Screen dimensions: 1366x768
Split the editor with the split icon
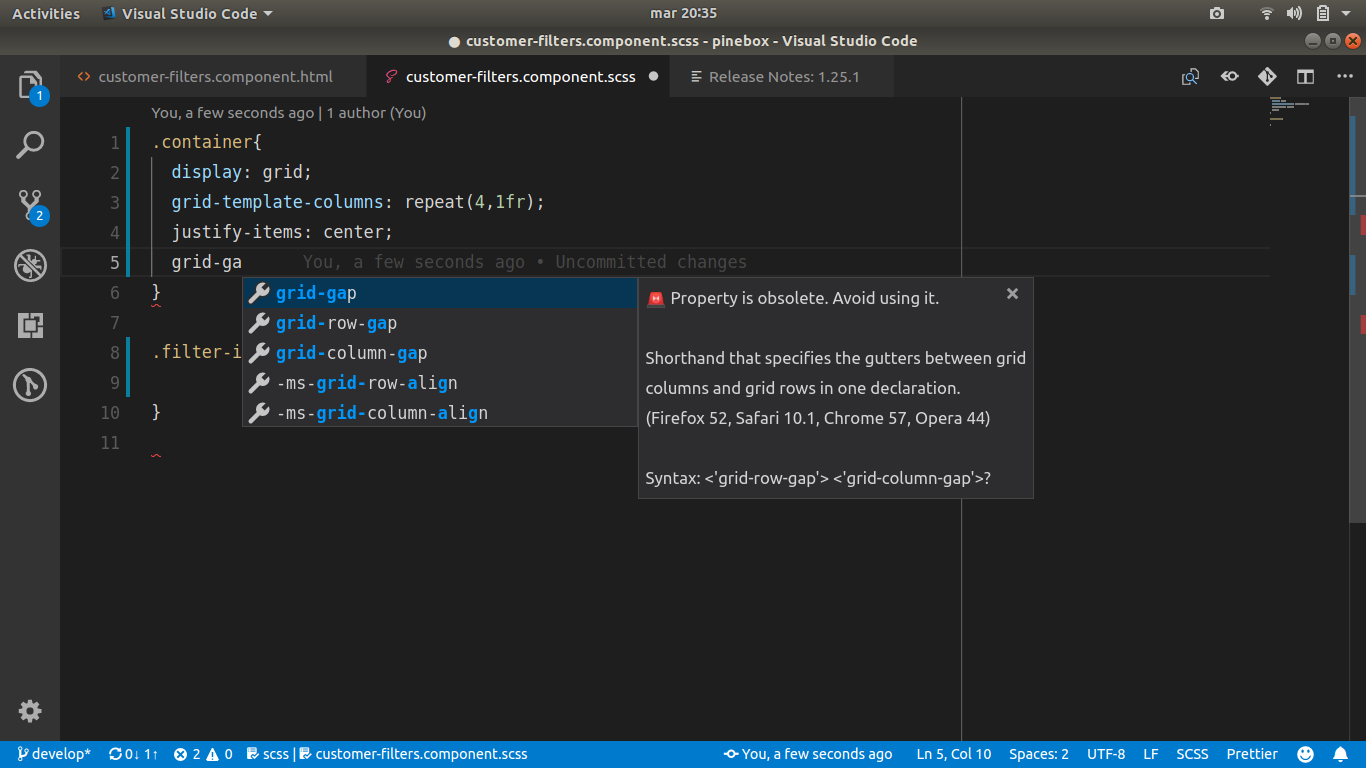pyautogui.click(x=1305, y=76)
